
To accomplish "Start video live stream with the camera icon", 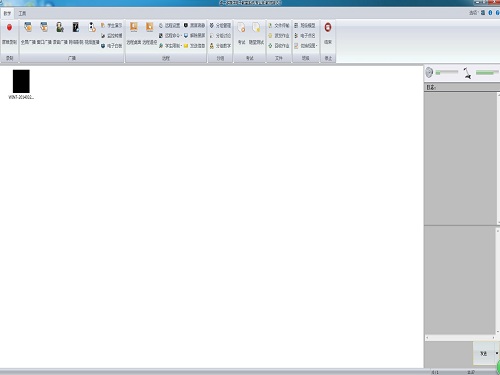I will pyautogui.click(x=92, y=33).
